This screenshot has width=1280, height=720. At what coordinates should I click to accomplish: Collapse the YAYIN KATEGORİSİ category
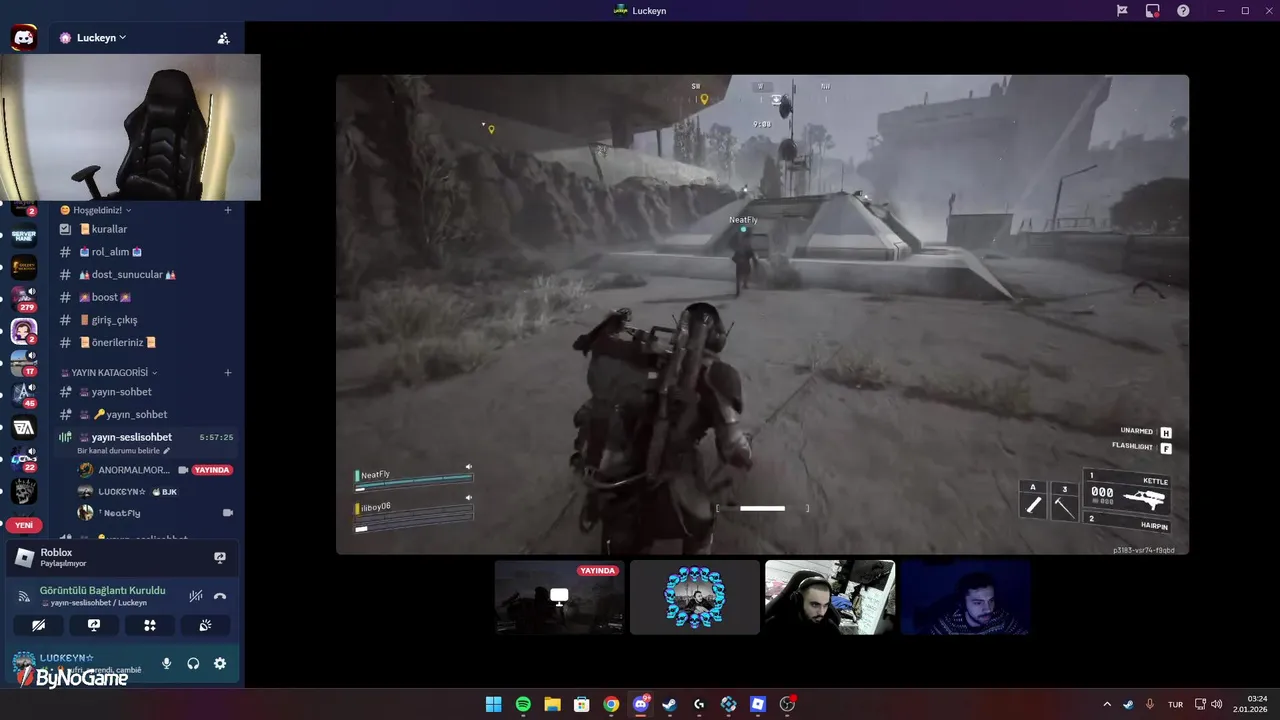point(109,373)
